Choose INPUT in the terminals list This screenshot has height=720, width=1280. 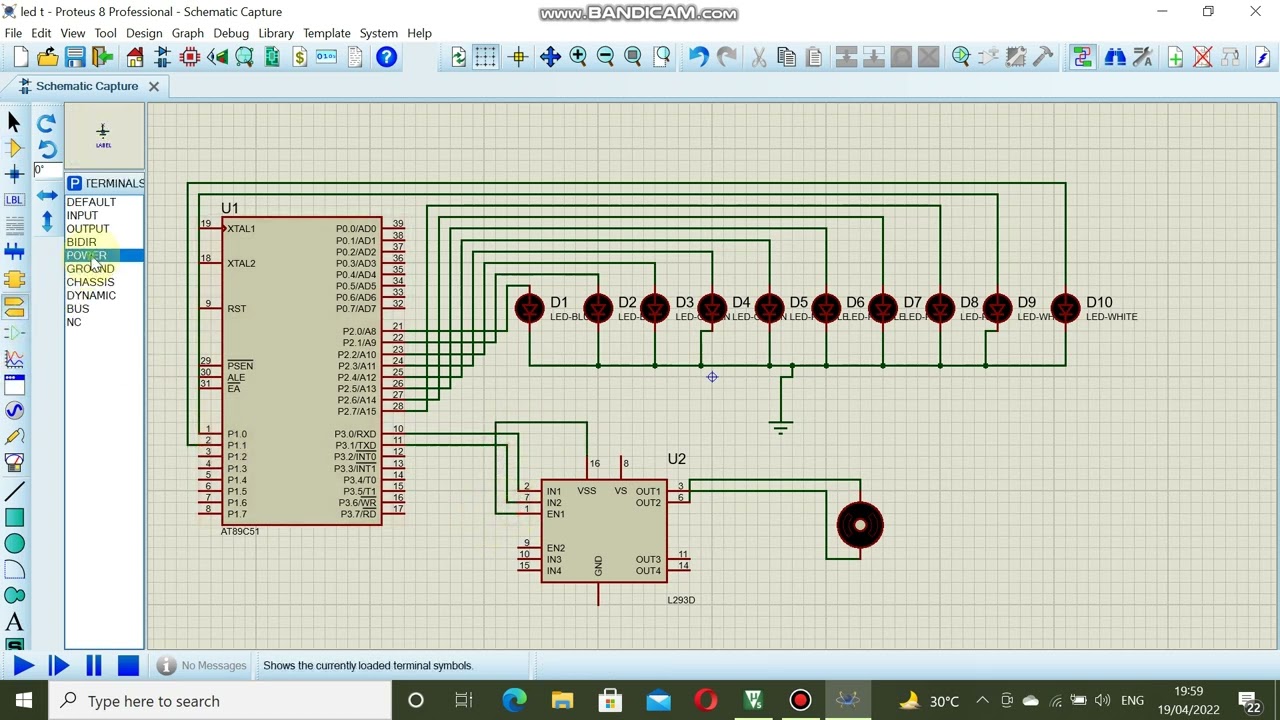click(x=82, y=215)
